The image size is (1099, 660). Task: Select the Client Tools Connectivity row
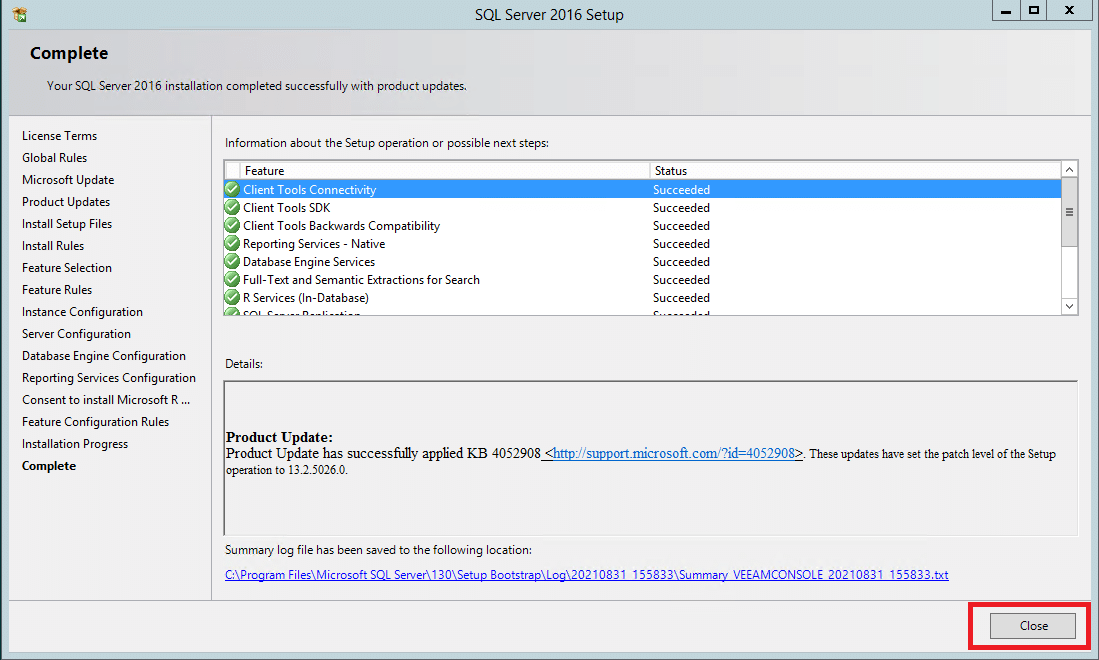pos(643,189)
